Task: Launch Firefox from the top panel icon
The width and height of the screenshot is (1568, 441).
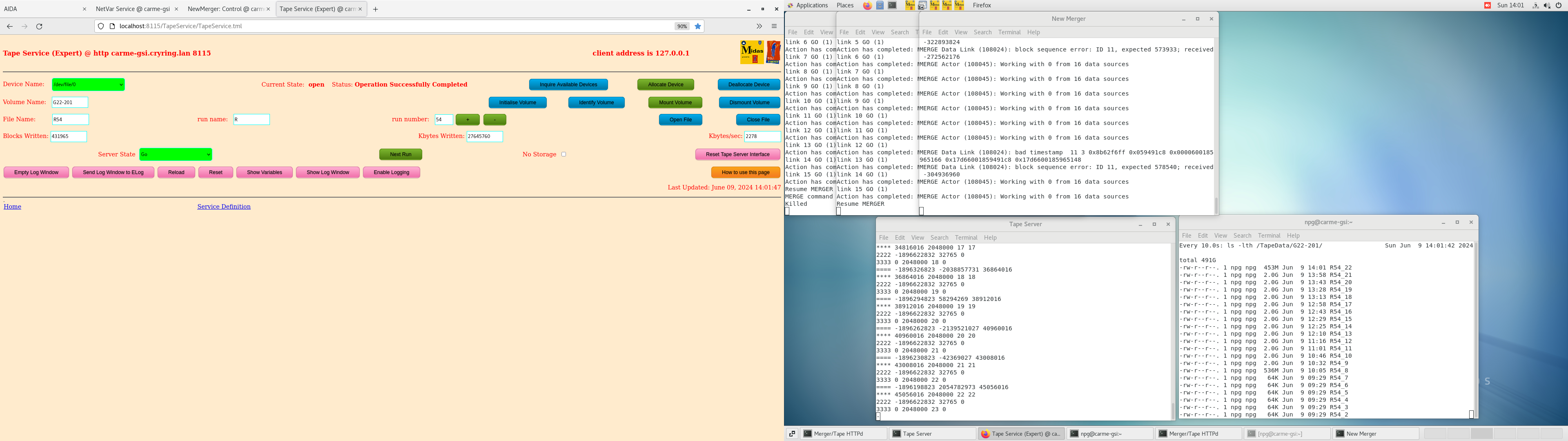Action: [867, 5]
